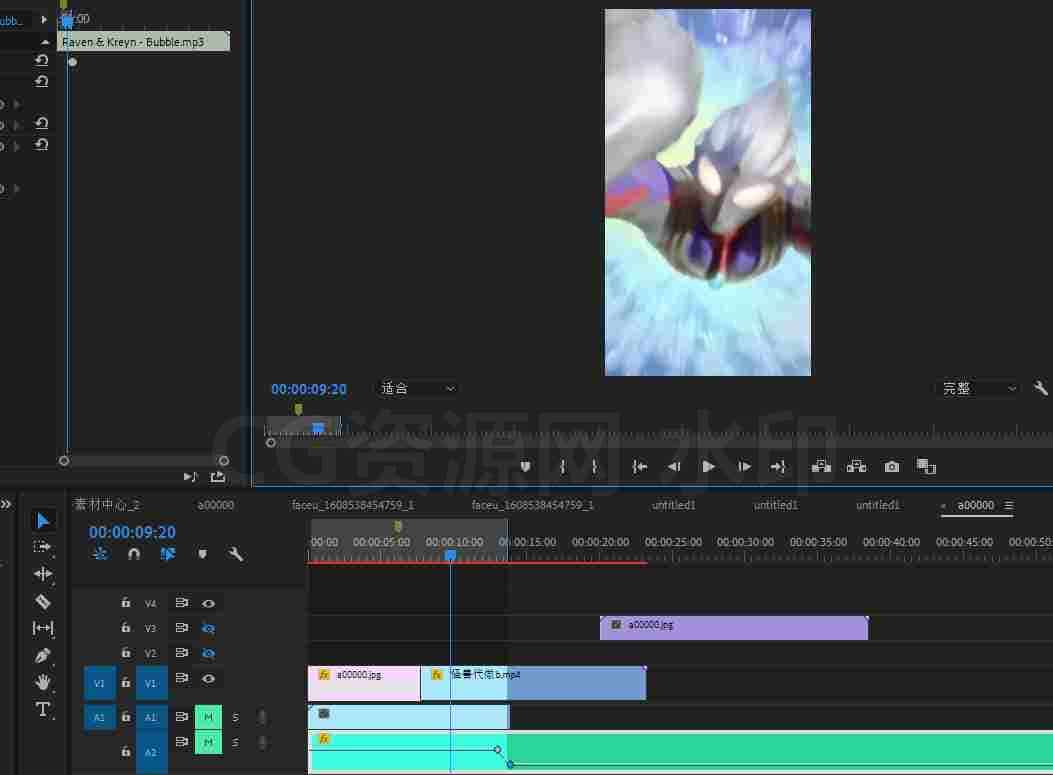1053x775 pixels.
Task: Solo audio track A1
Action: pyautogui.click(x=235, y=717)
